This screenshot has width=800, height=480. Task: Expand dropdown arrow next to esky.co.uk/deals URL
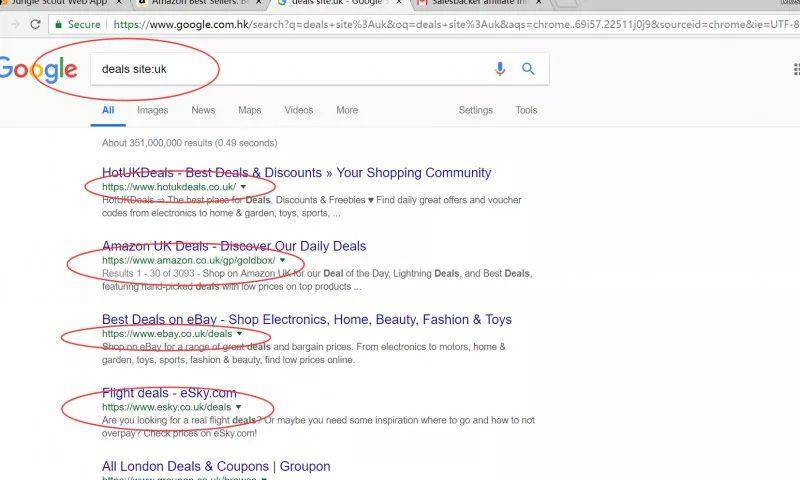(x=238, y=408)
